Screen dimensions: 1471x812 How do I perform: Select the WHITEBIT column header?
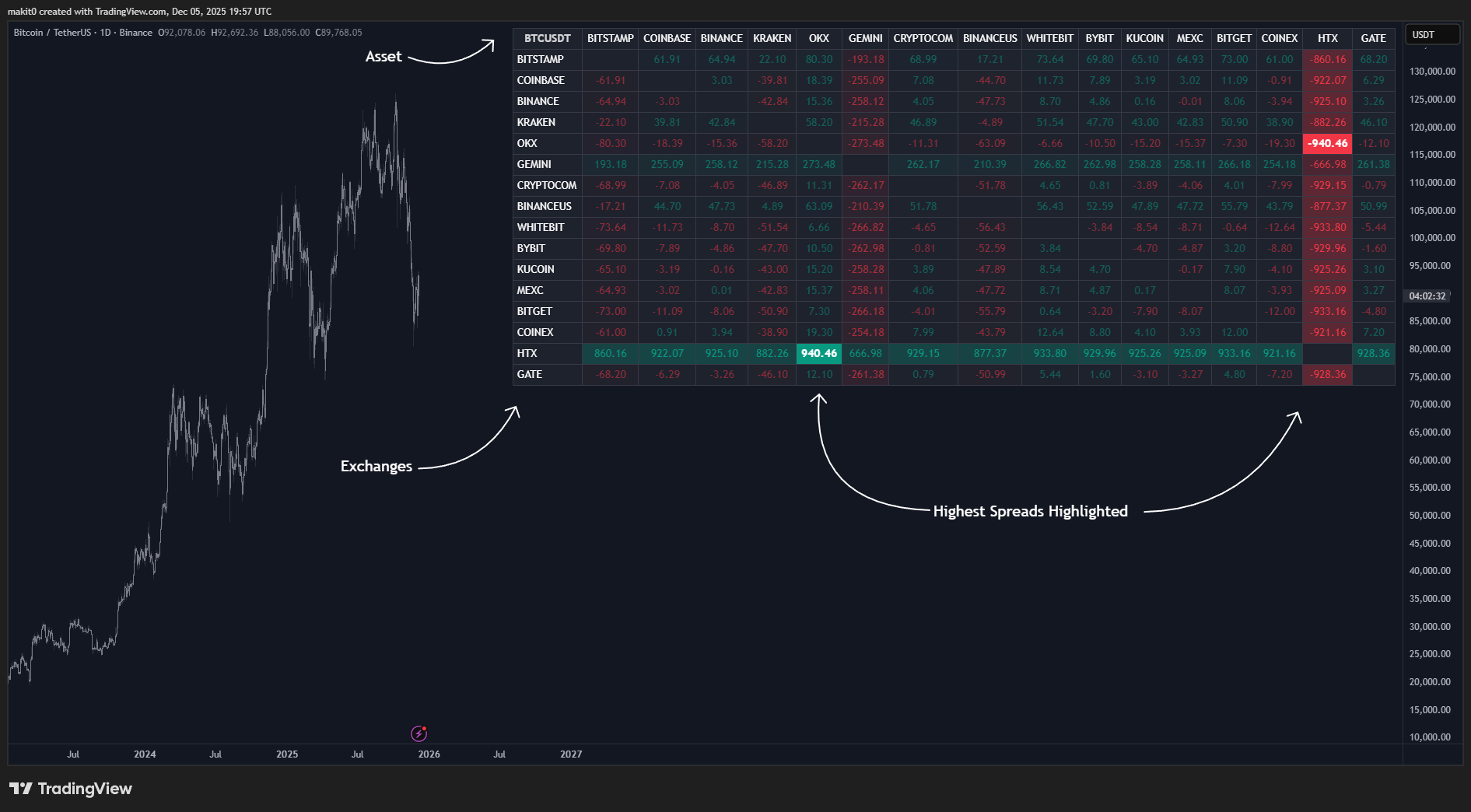(x=1050, y=38)
